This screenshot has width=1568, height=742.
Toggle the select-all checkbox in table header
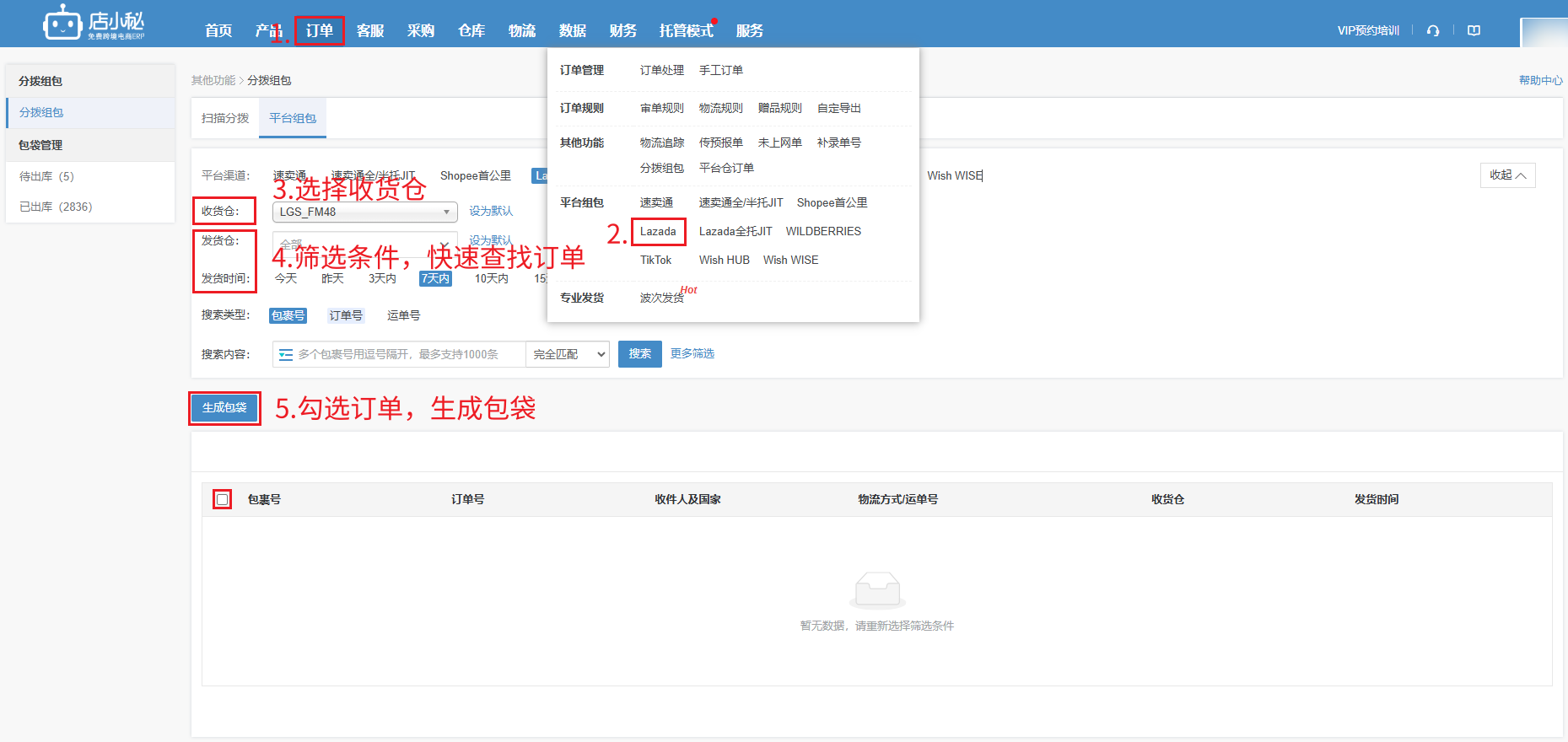point(222,499)
